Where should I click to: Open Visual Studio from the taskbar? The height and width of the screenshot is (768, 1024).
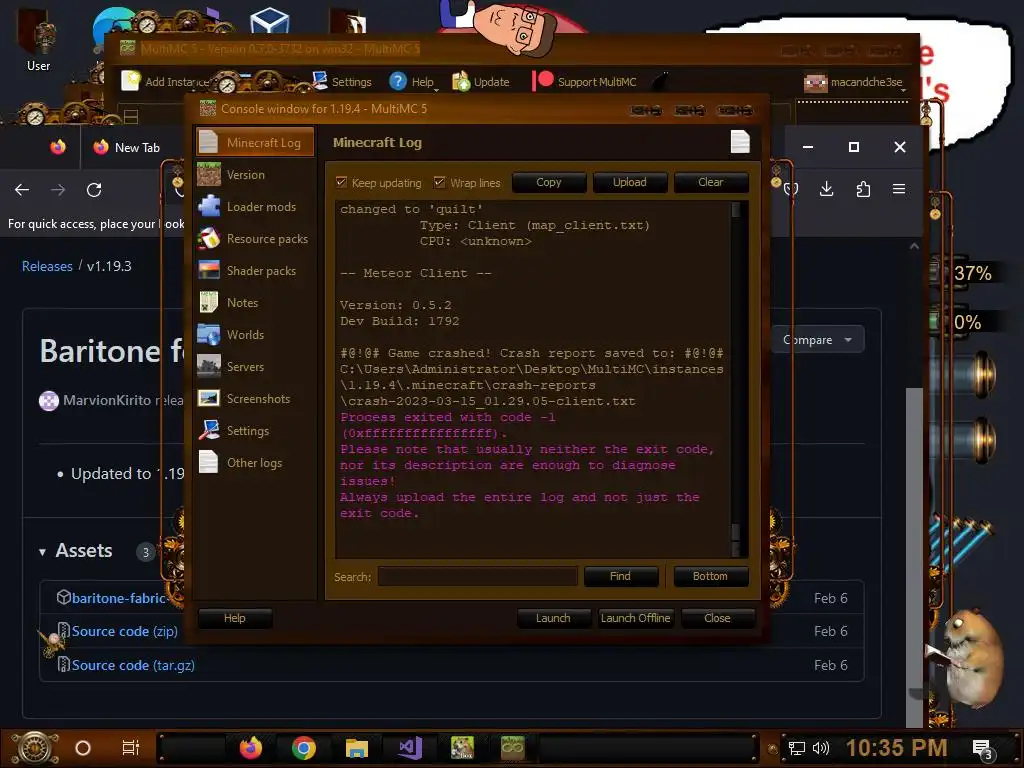[x=409, y=748]
